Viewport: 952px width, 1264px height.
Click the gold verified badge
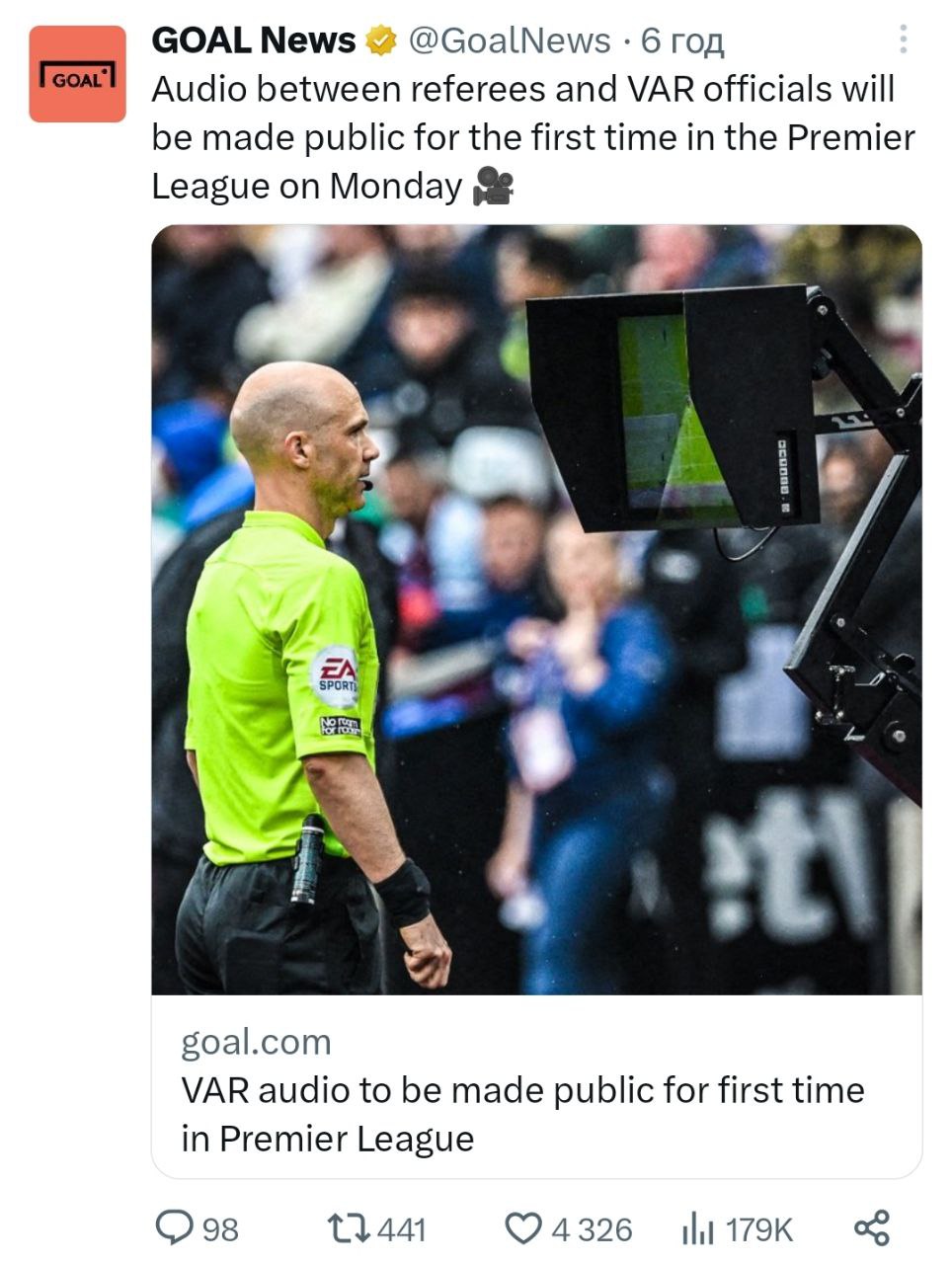coord(381,41)
